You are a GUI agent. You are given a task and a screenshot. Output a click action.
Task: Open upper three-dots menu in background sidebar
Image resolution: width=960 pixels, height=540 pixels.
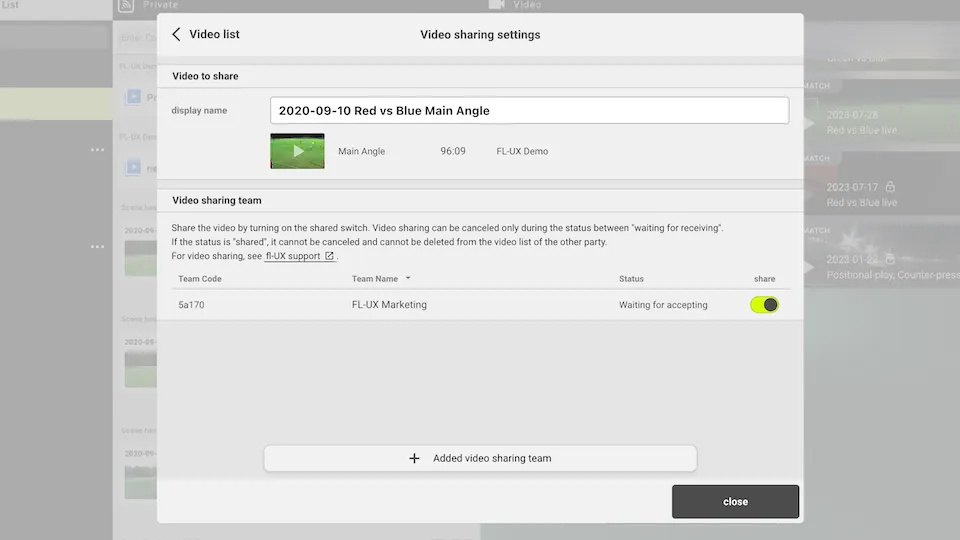point(97,149)
